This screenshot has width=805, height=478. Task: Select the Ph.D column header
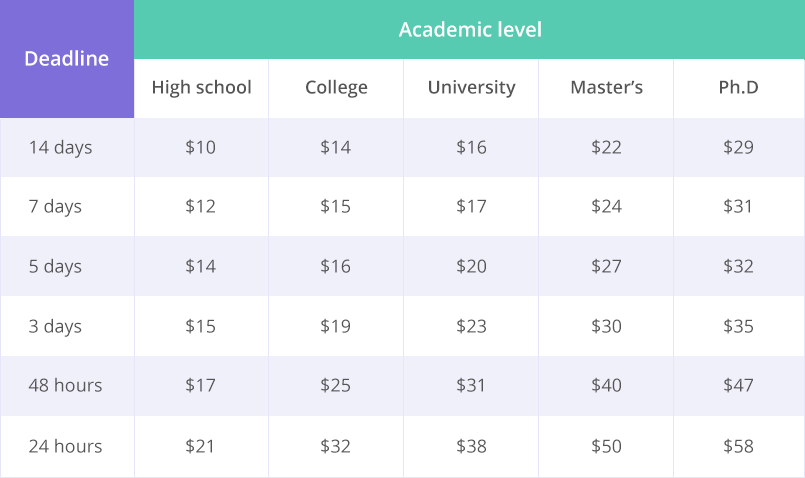[738, 88]
